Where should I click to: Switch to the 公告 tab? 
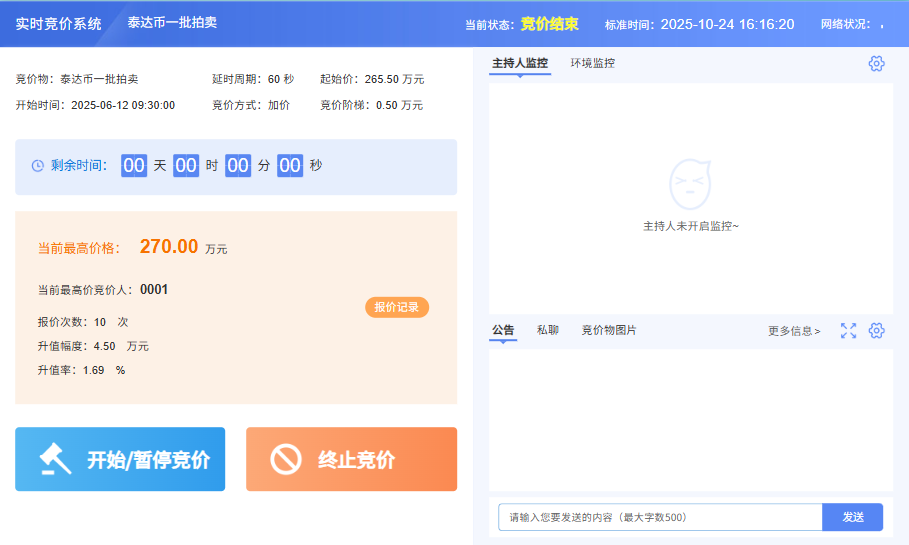point(503,330)
